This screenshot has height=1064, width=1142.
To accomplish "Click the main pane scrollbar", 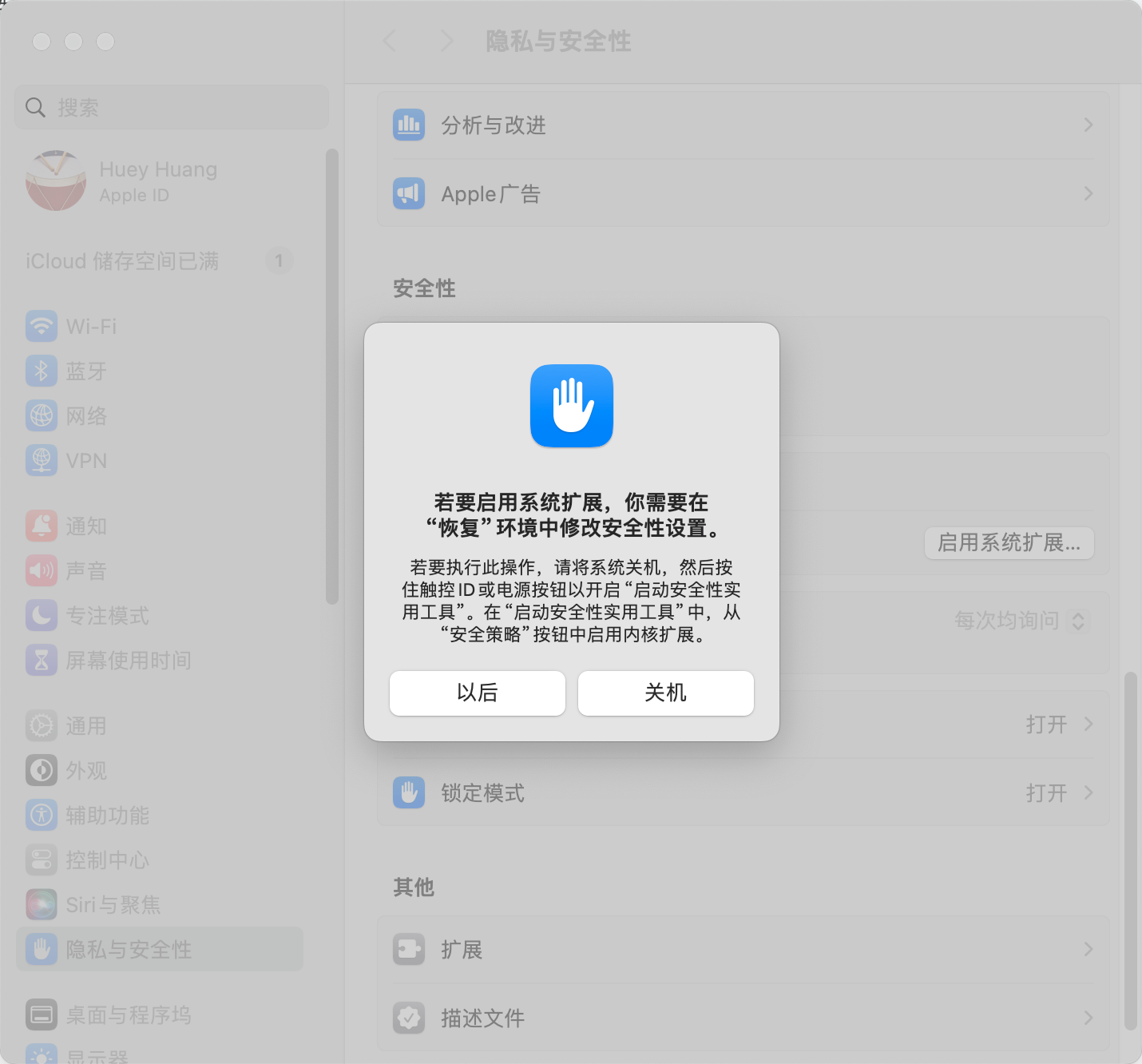I will 1130,851.
